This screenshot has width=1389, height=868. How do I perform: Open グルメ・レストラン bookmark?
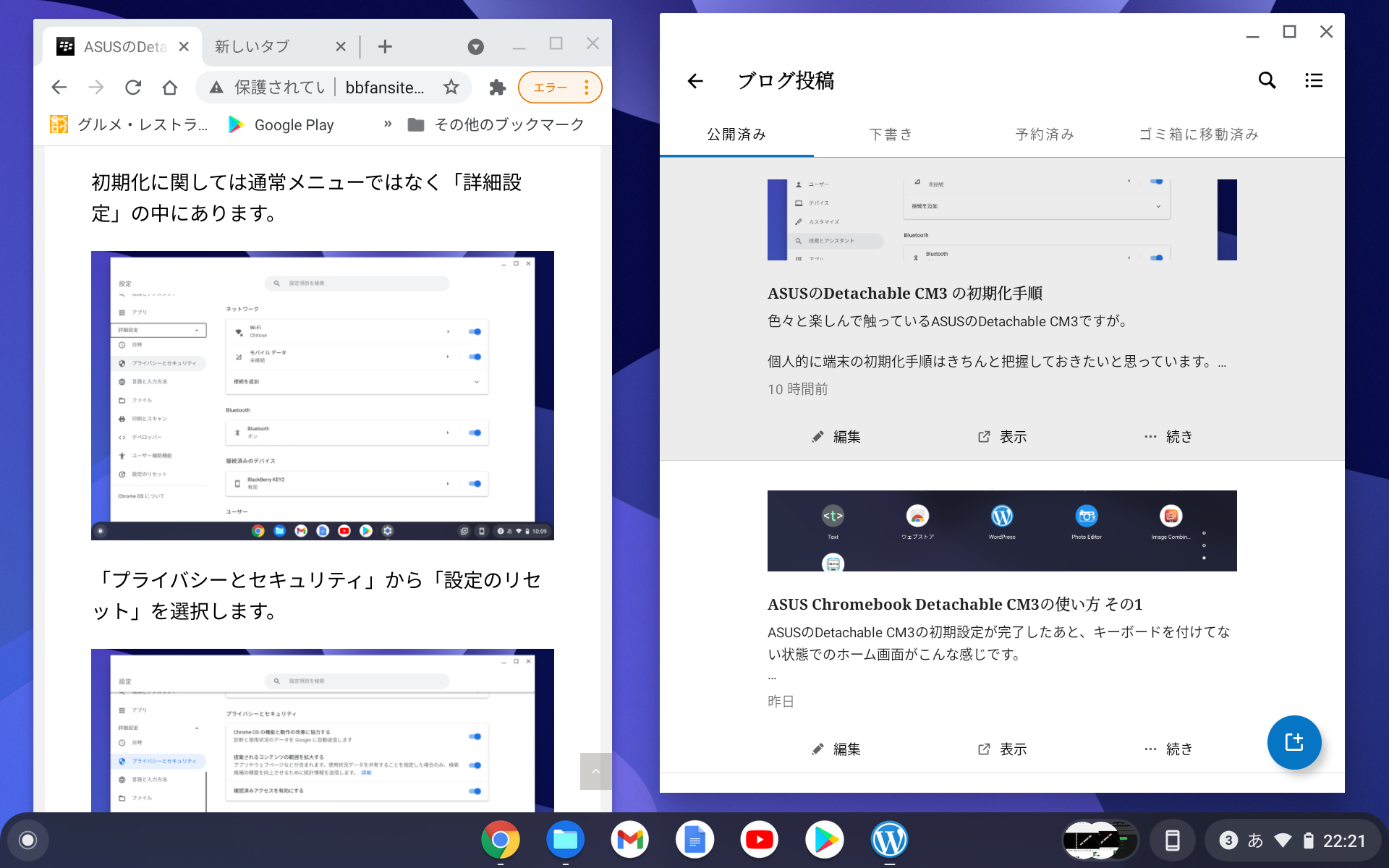tap(129, 124)
